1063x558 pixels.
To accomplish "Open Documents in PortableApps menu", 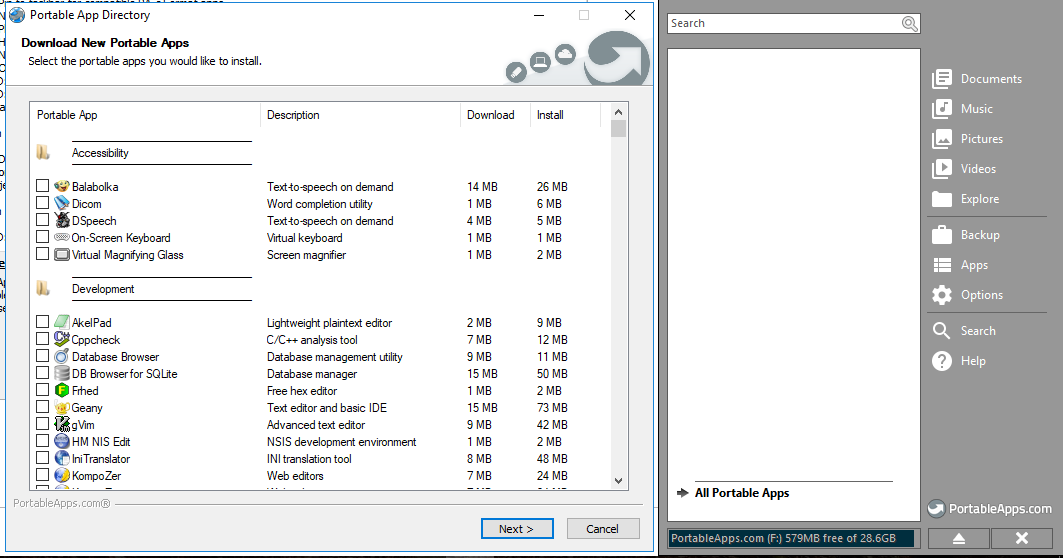I will pyautogui.click(x=977, y=79).
